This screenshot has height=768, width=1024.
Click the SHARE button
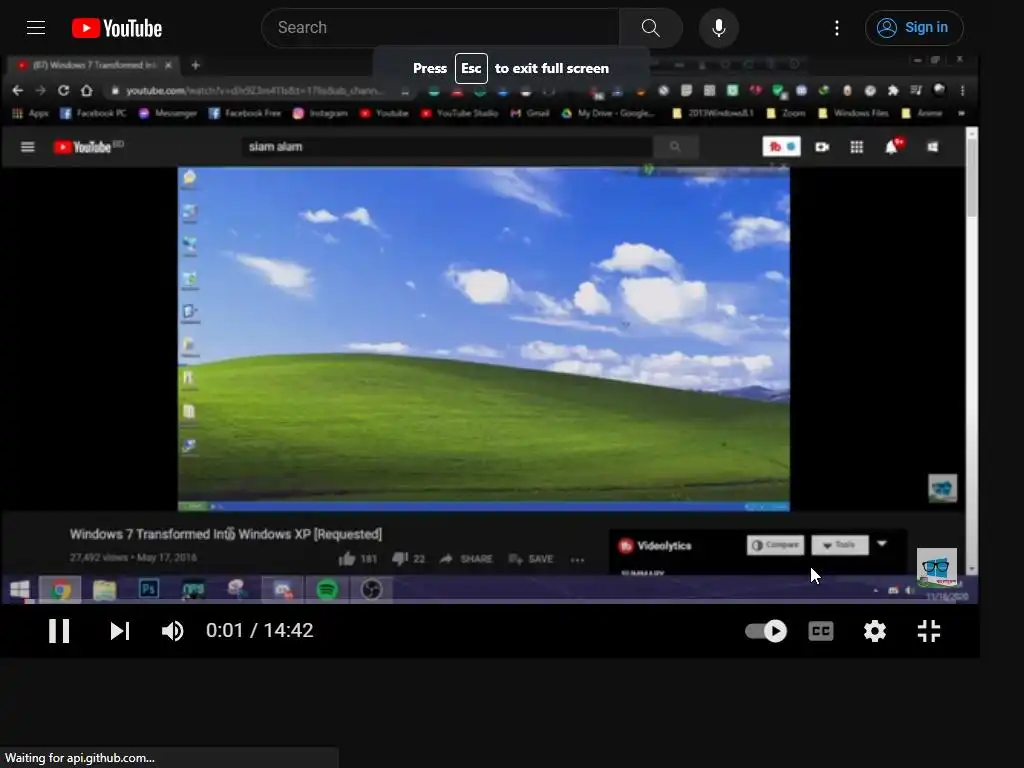pos(466,558)
